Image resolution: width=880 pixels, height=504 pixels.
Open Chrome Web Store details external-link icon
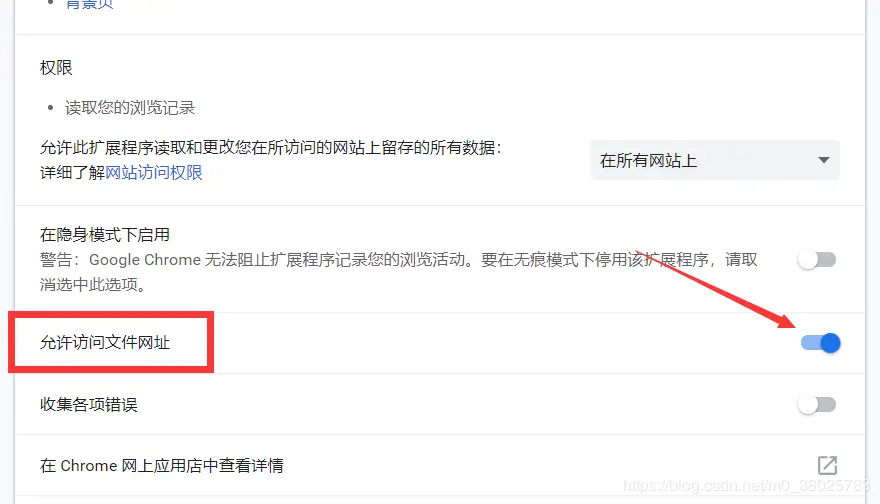click(x=827, y=465)
